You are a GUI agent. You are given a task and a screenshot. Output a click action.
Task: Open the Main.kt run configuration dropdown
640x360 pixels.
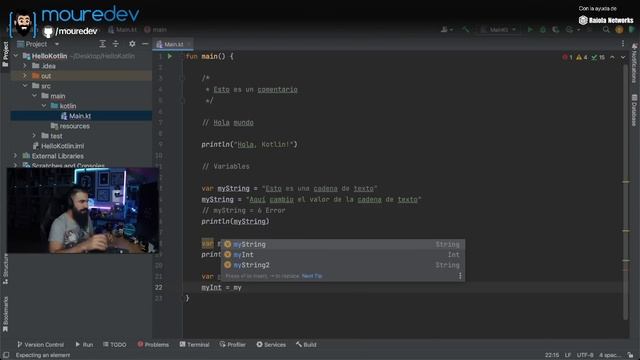[x=498, y=29]
